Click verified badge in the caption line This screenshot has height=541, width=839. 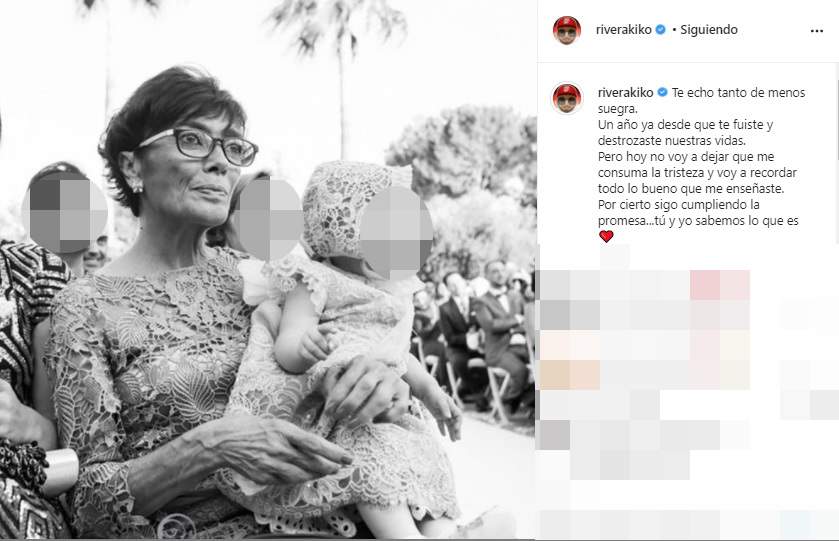tap(662, 93)
